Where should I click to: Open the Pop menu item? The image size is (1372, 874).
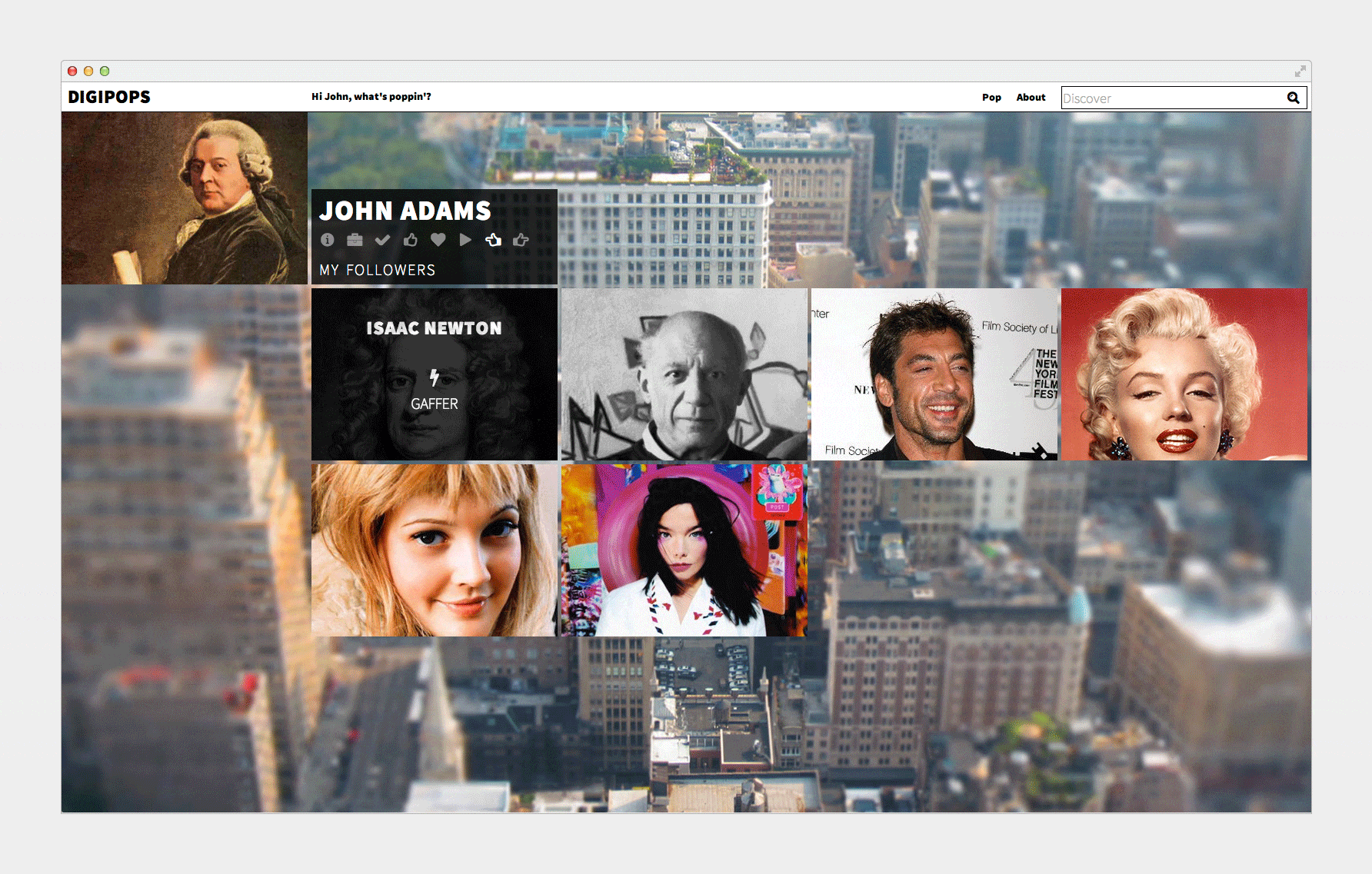[x=991, y=98]
